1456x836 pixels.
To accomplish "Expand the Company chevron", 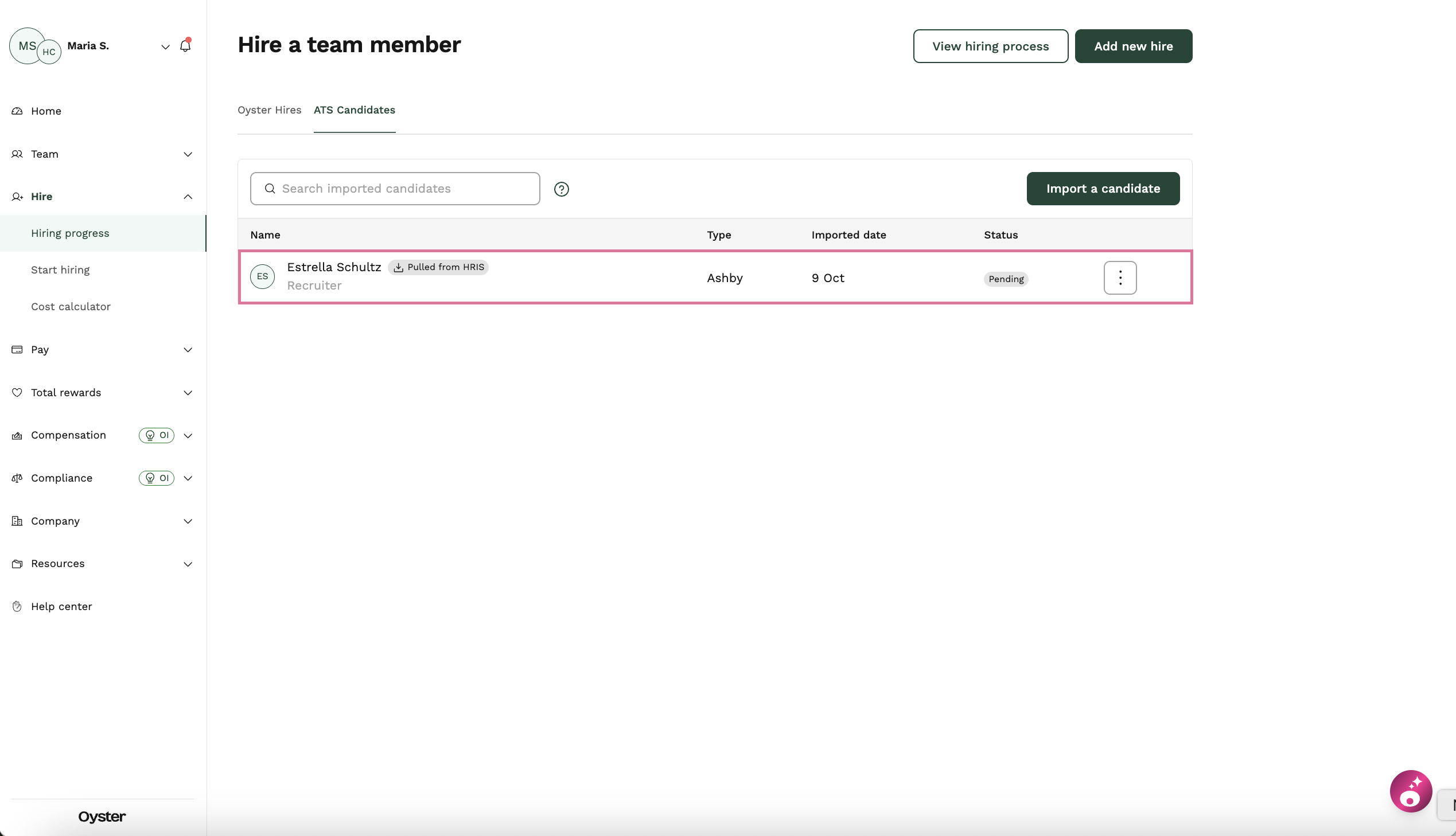I will (188, 521).
